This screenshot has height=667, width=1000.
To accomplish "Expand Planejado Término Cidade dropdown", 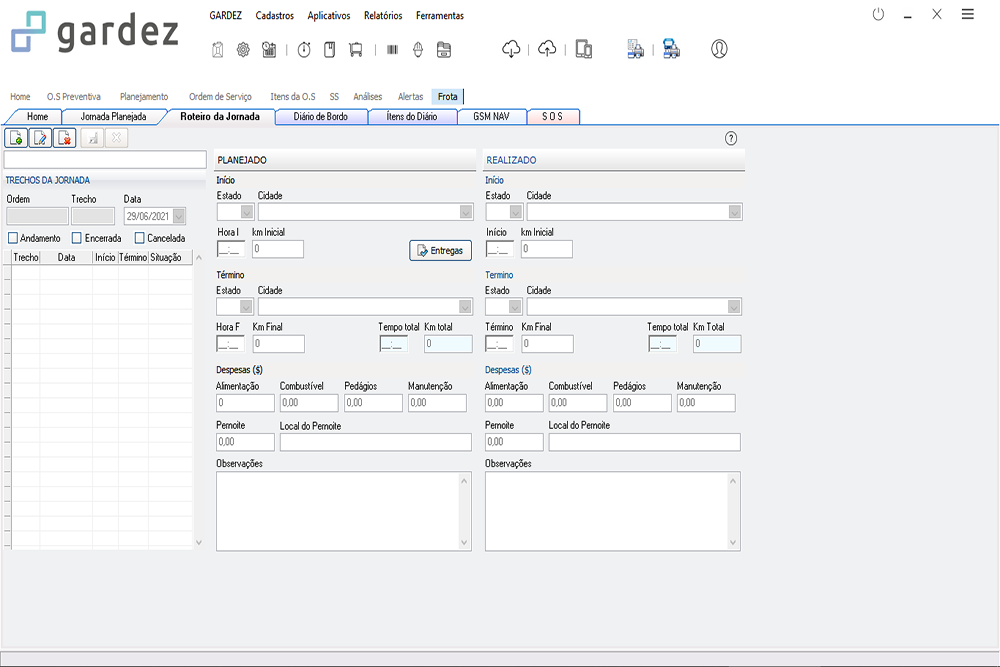I will (x=466, y=307).
